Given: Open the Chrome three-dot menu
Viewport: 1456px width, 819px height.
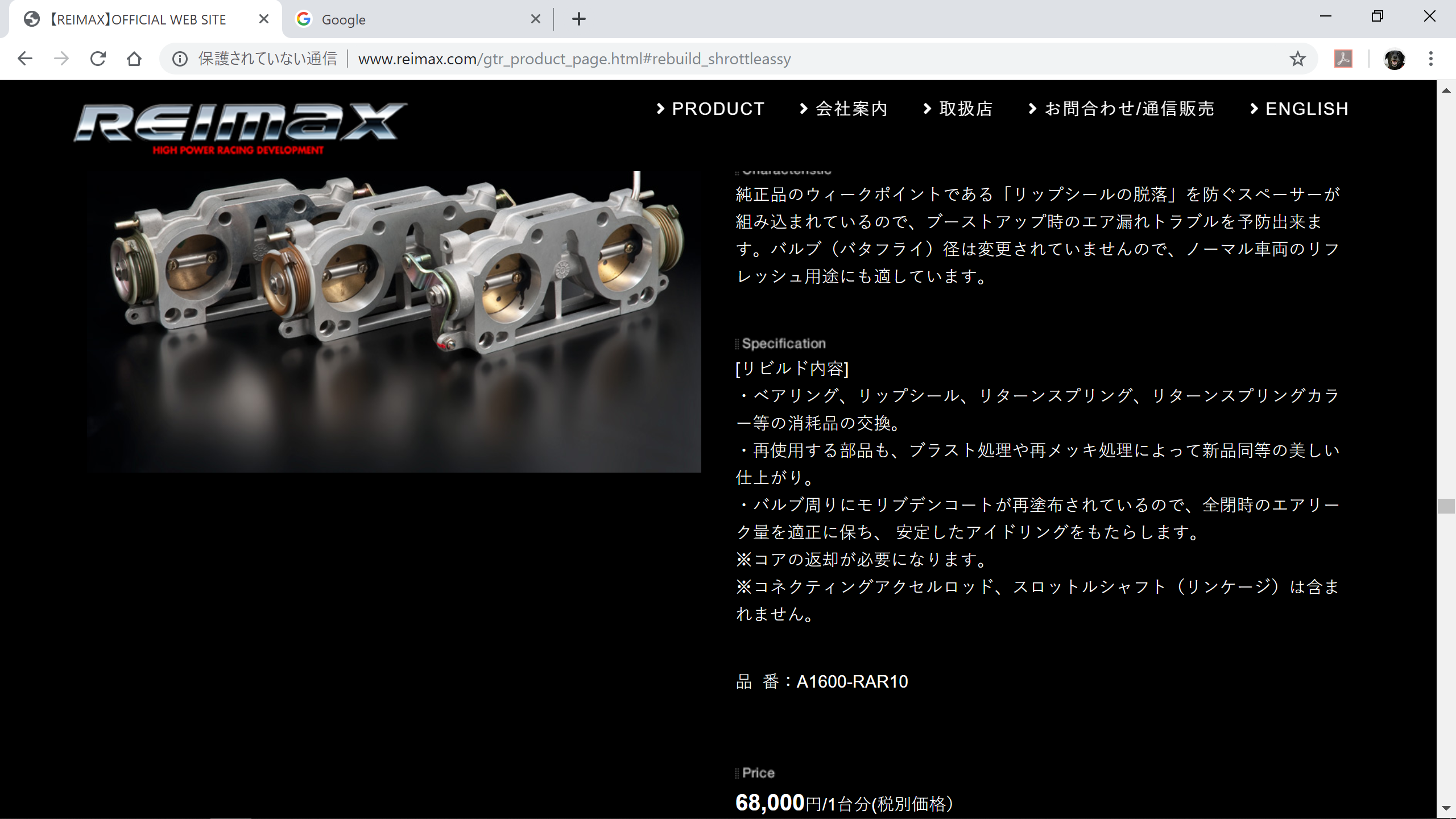Looking at the screenshot, I should pos(1430,59).
